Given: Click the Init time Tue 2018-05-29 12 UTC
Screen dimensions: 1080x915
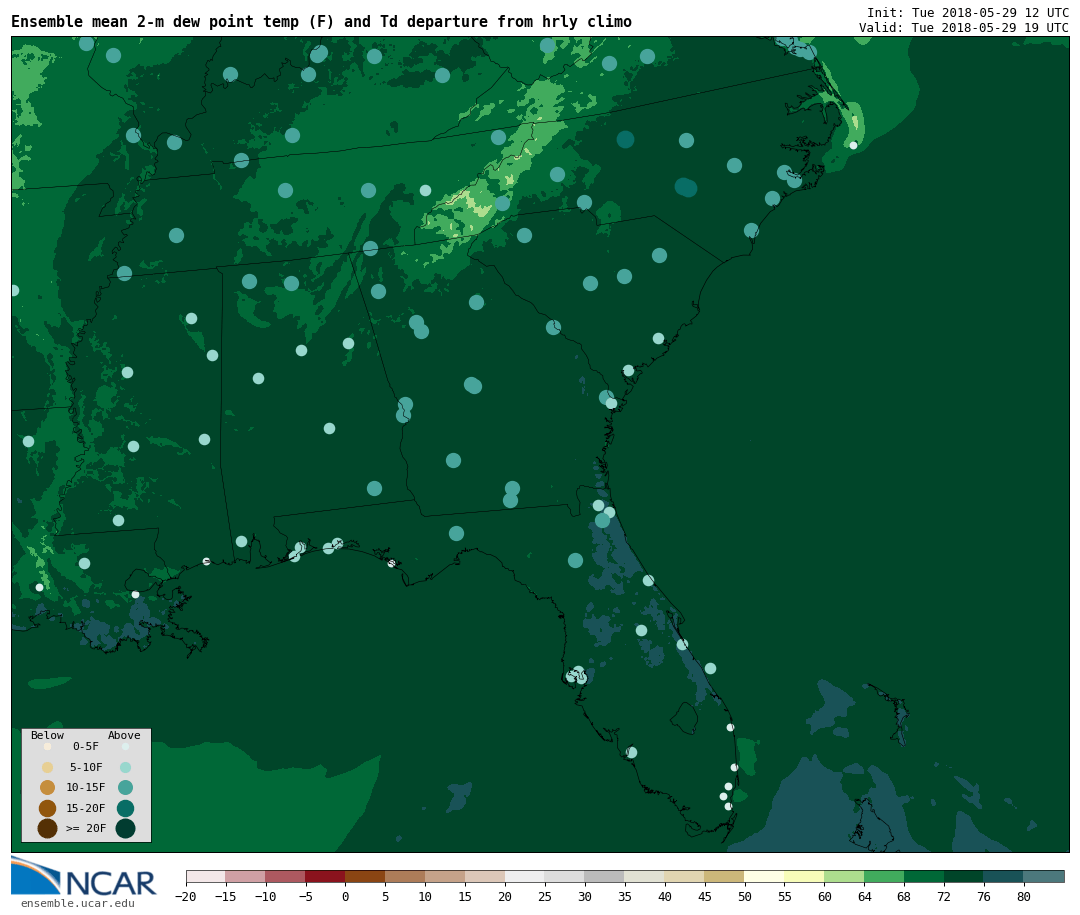Looking at the screenshot, I should click(968, 12).
